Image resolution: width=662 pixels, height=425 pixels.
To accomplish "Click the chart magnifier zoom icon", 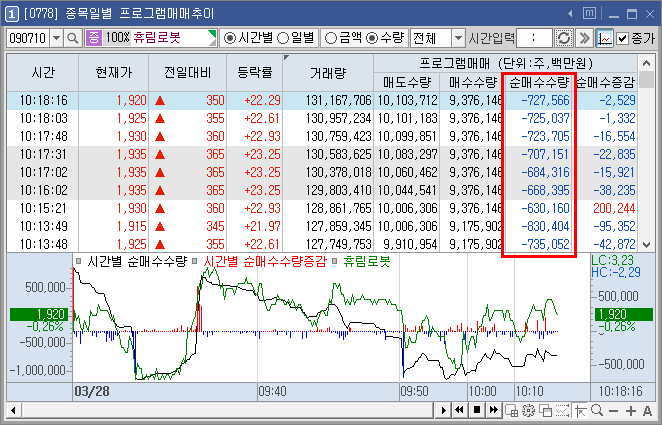I will pos(597,410).
